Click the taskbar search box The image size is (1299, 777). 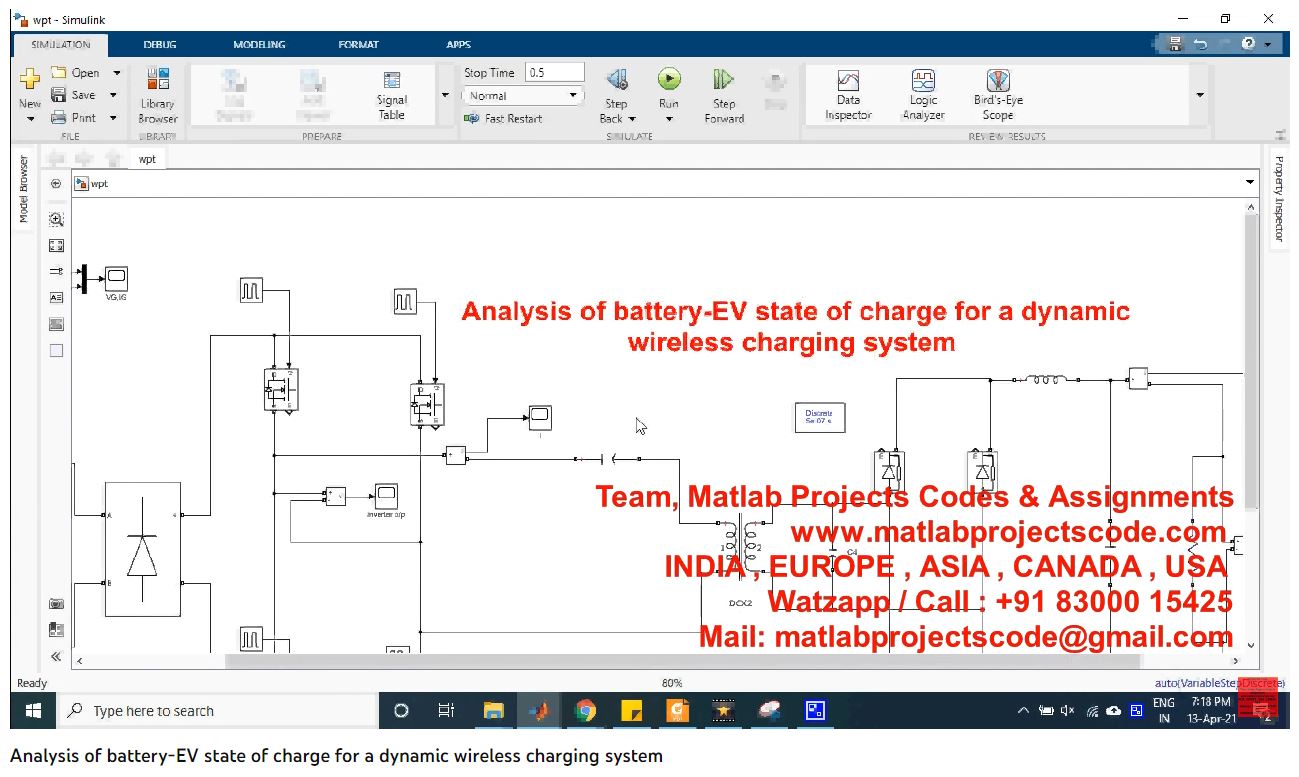pyautogui.click(x=217, y=711)
